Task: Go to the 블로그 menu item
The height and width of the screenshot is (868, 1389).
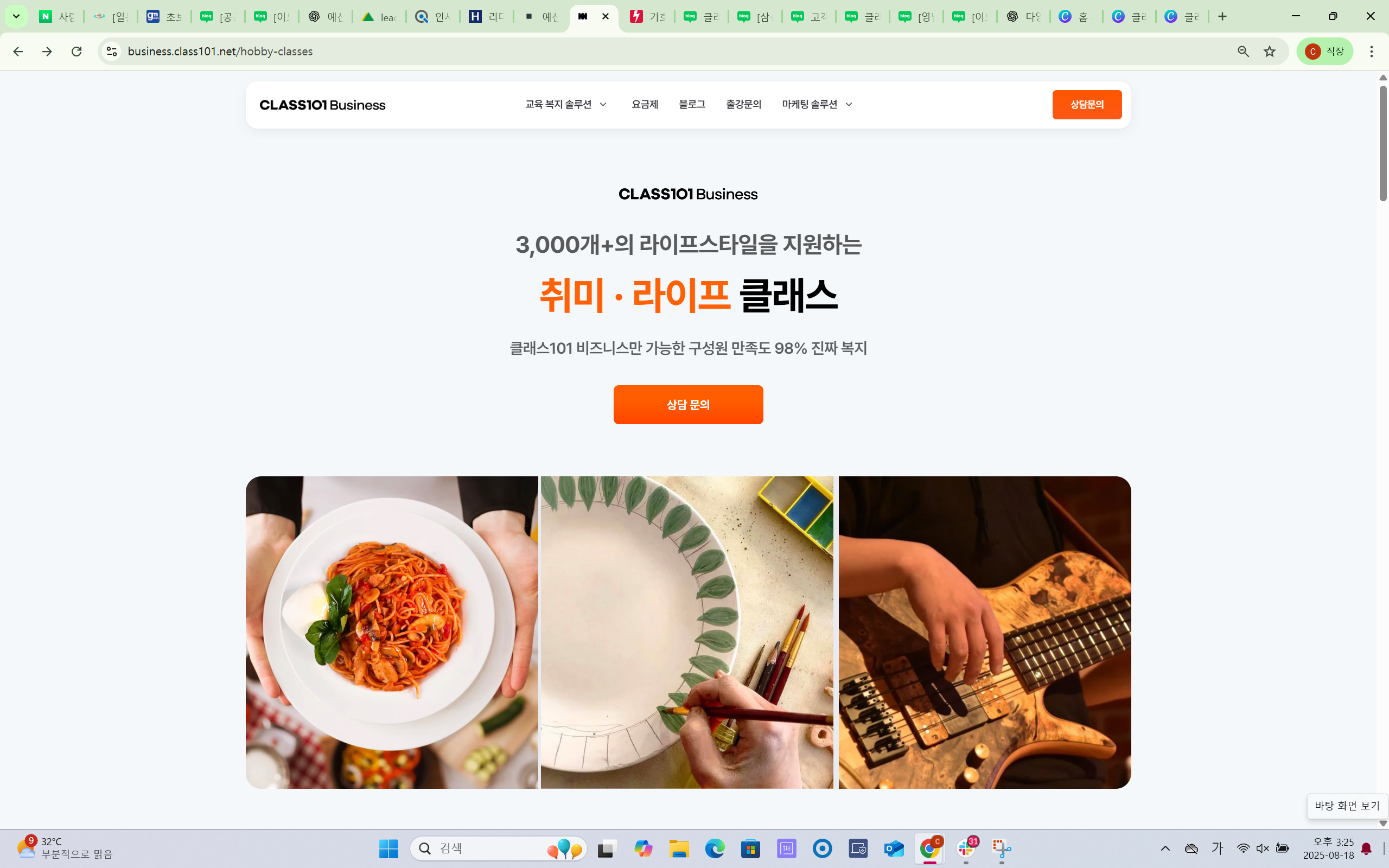Action: (692, 105)
